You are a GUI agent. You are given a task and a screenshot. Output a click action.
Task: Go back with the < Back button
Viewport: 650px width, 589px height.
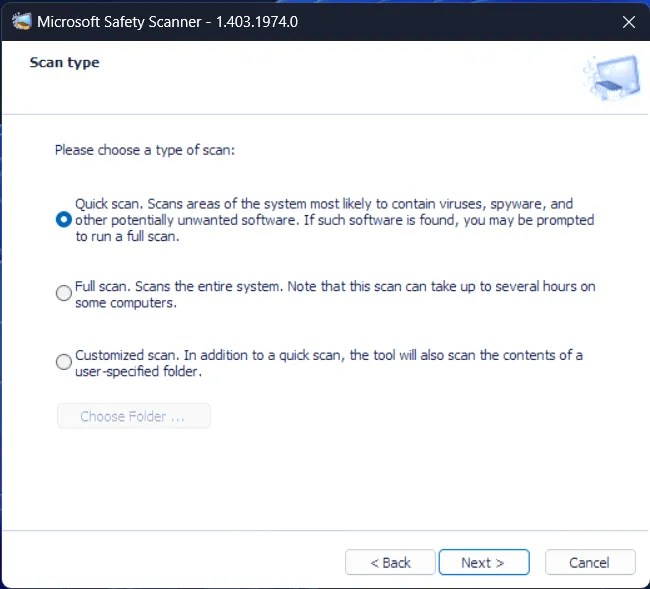390,562
